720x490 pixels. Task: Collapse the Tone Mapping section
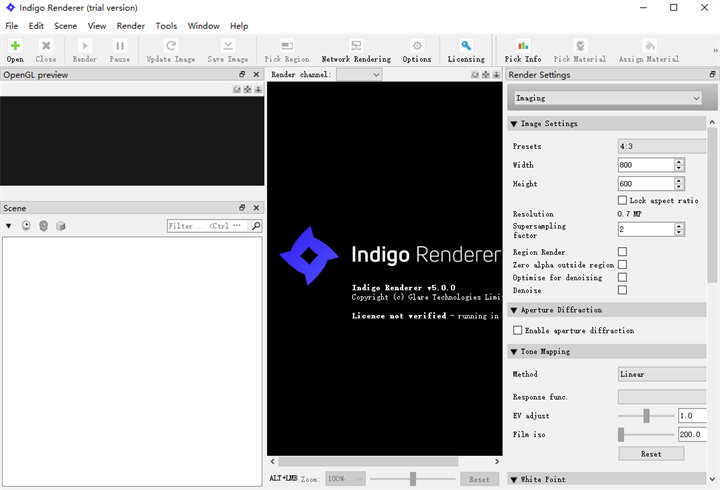point(514,352)
